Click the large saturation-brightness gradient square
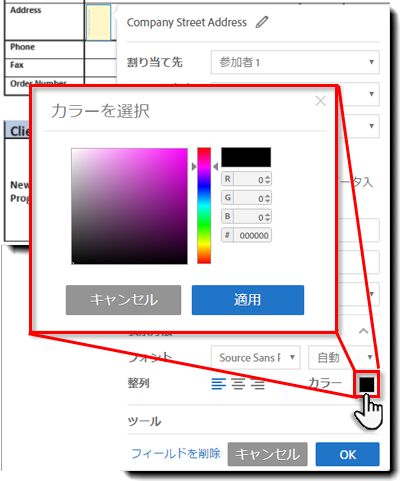This screenshot has width=400, height=481. [129, 206]
